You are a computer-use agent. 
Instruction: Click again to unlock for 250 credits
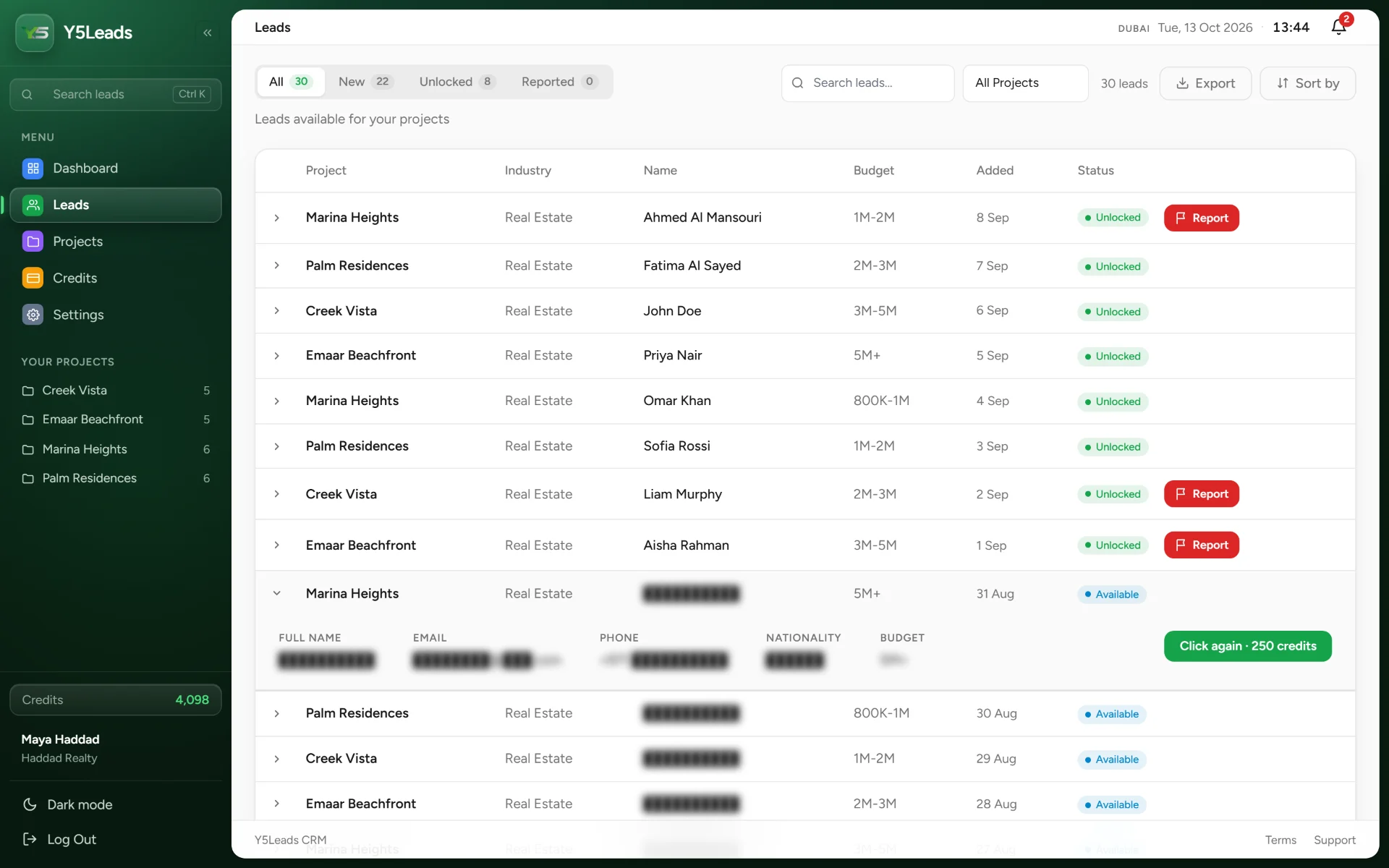1247,646
